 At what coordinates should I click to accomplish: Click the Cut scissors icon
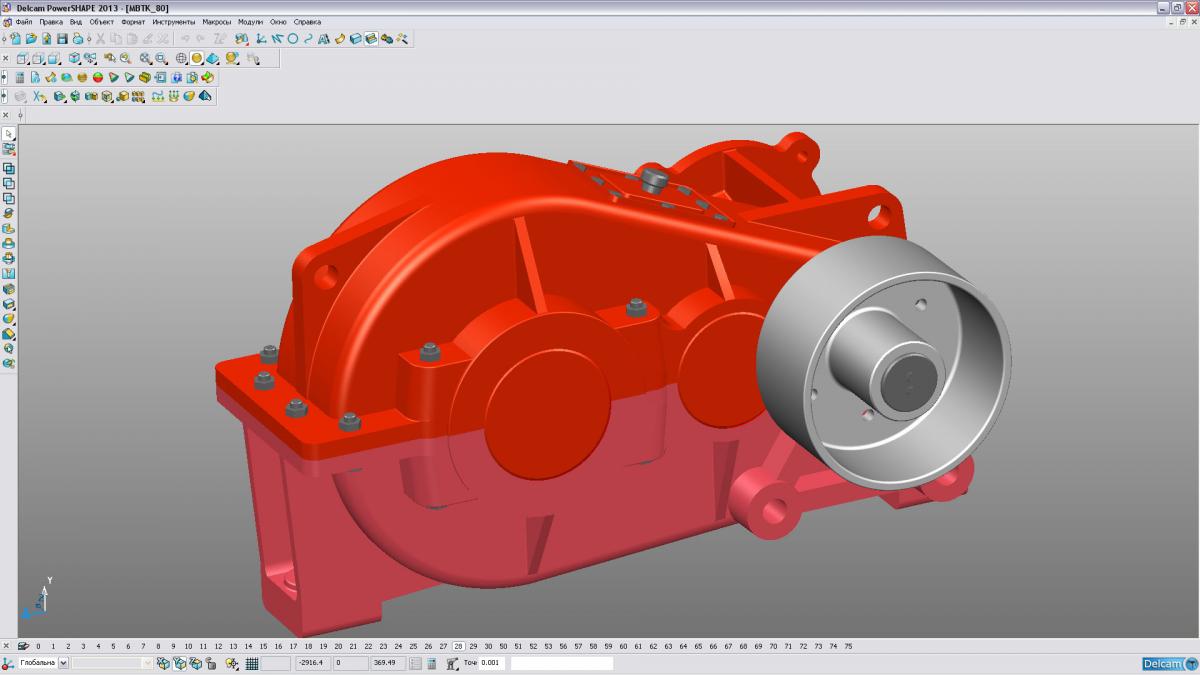pyautogui.click(x=101, y=38)
